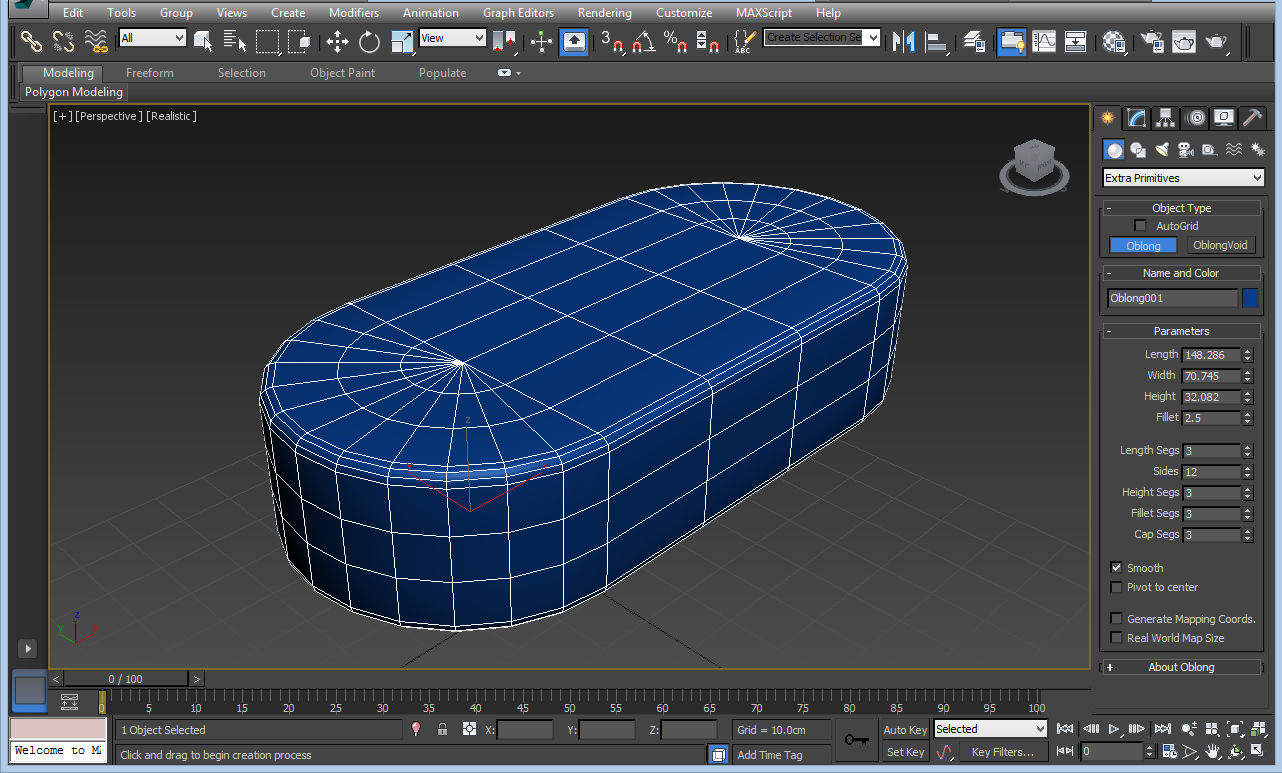Enable Generate Mapping Coords checkbox

(1117, 619)
